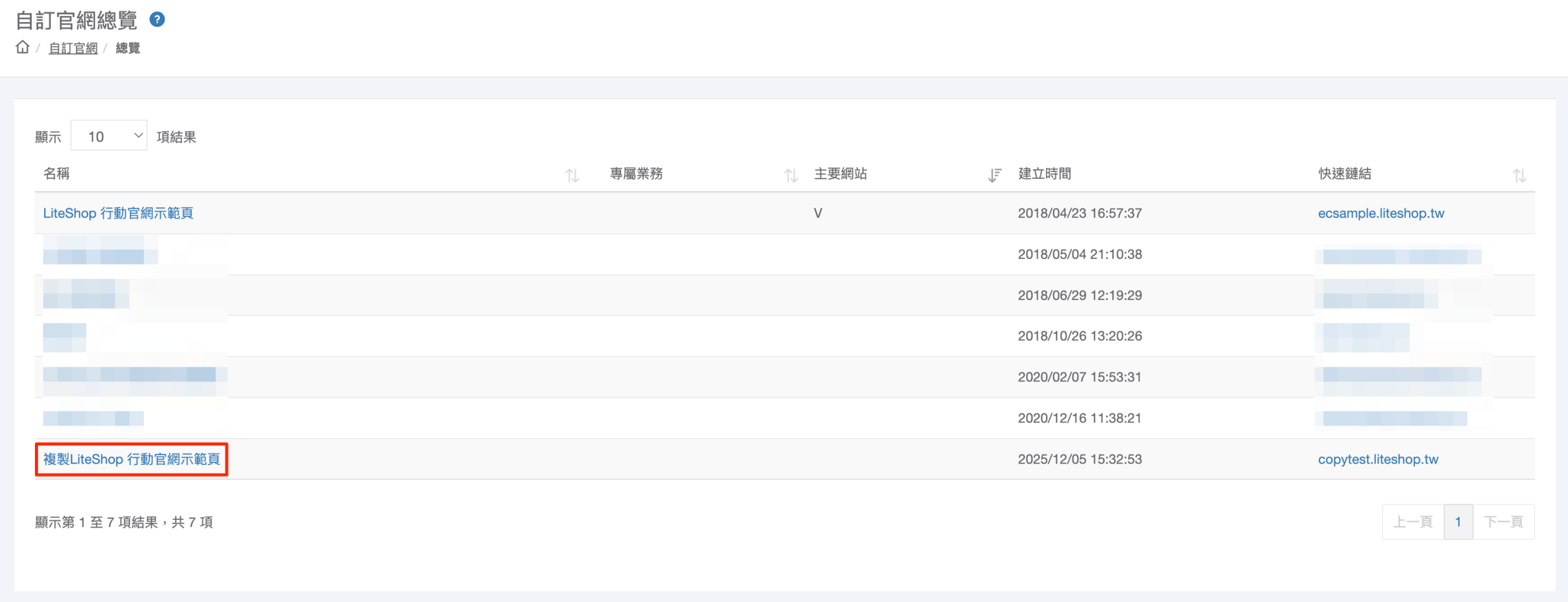Click the blurred quick link in 2020/02/07 row

click(x=1401, y=375)
